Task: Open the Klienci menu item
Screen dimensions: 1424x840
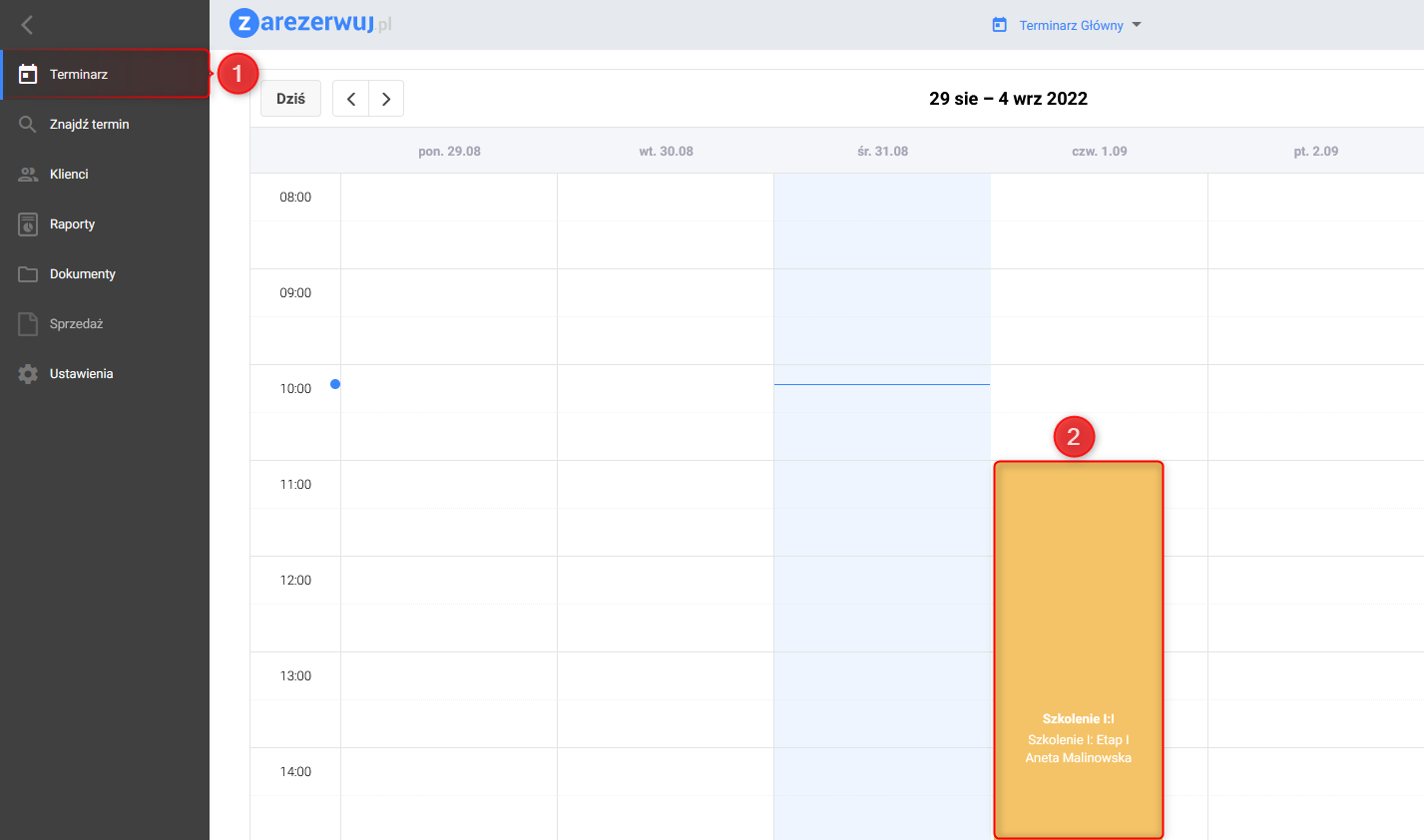Action: click(x=69, y=175)
